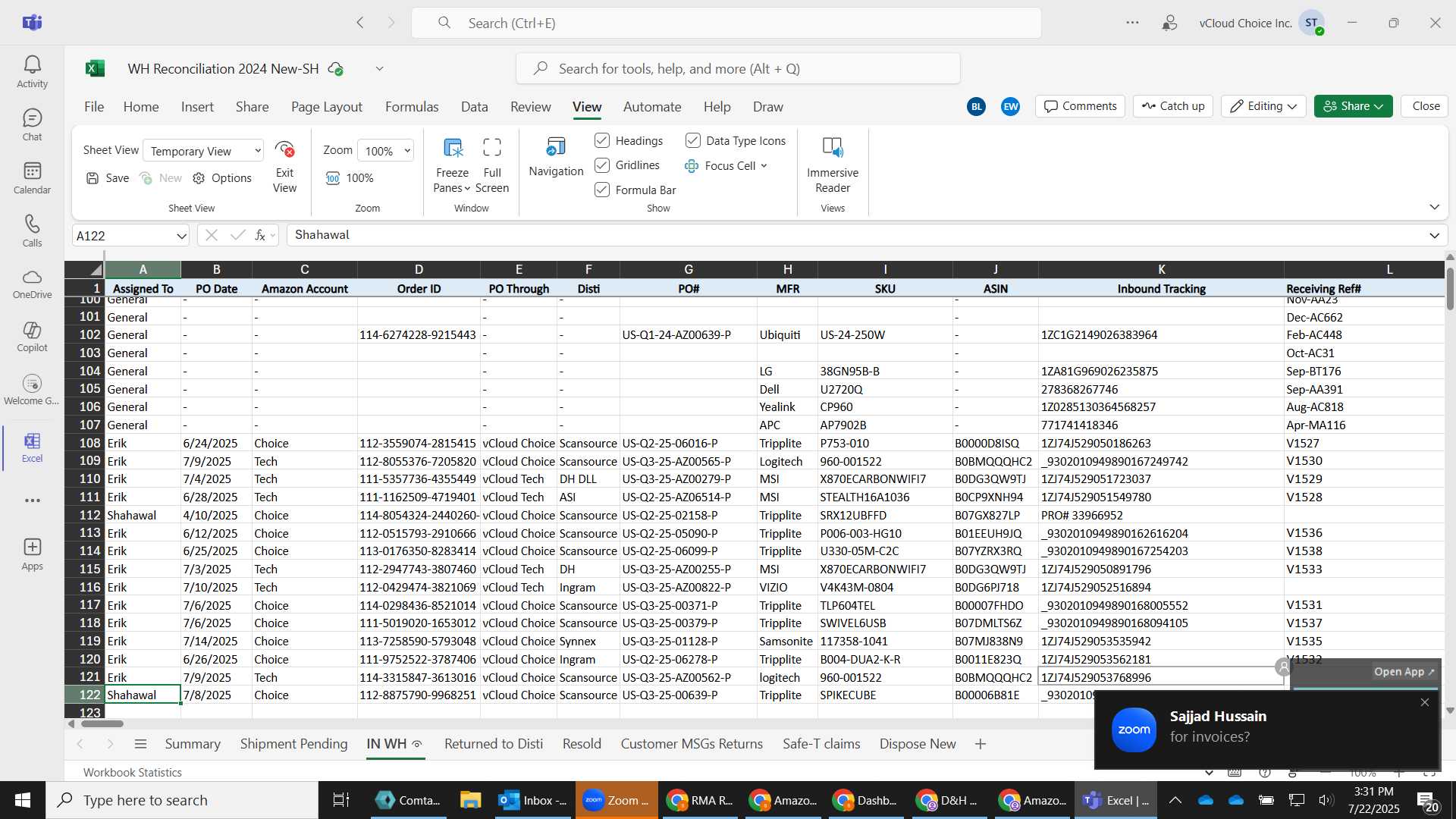Viewport: 1456px width, 819px height.
Task: Click the Close workbook button
Action: coord(1426,106)
